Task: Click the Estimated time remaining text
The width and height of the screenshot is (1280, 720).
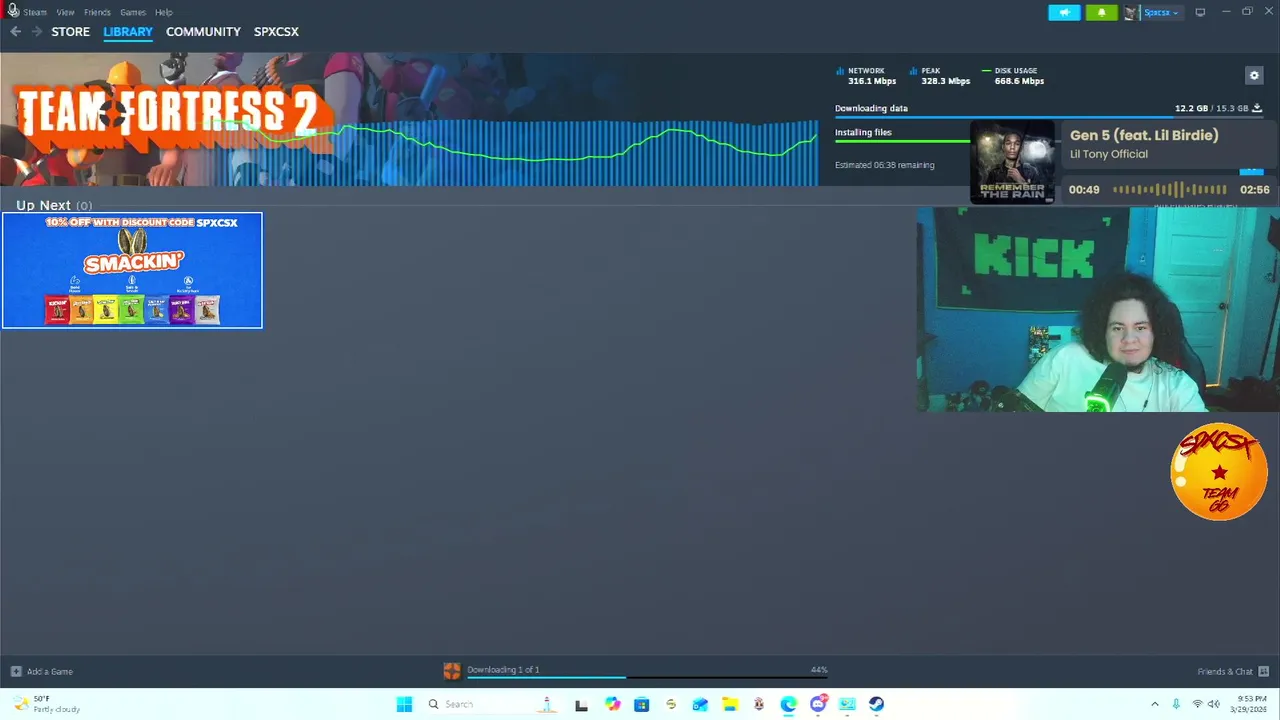Action: point(885,165)
